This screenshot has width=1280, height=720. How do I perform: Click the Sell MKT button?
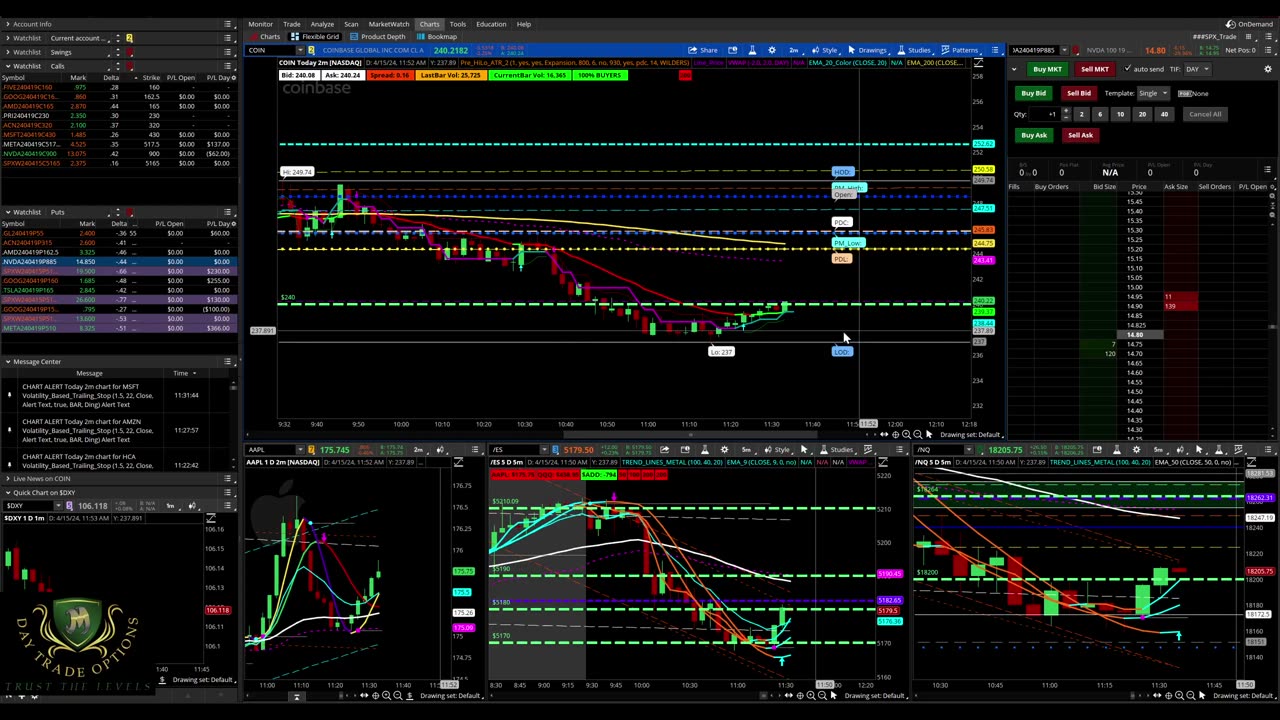tap(1094, 69)
